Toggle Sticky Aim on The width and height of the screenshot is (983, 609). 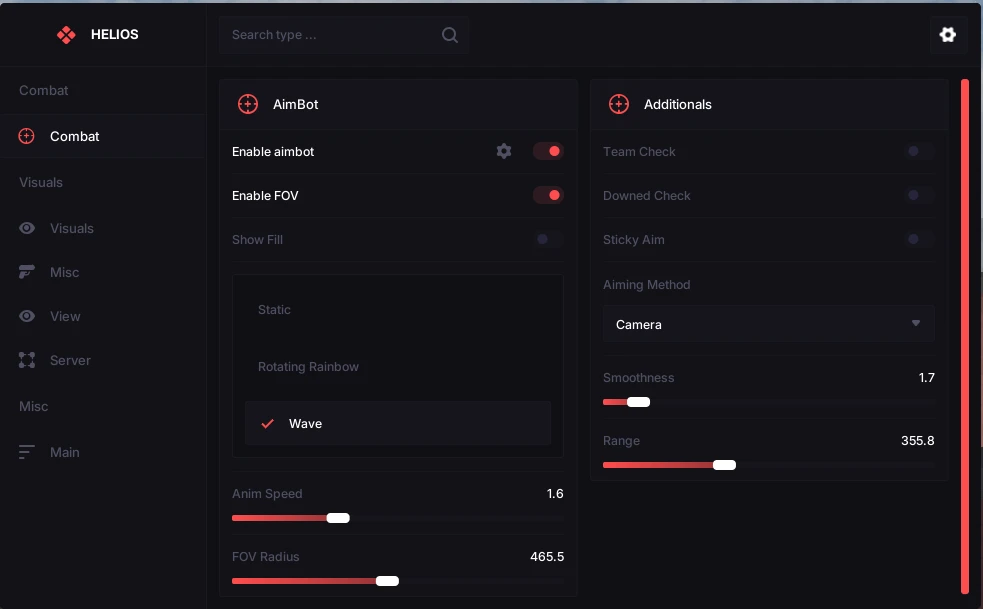[x=918, y=239]
